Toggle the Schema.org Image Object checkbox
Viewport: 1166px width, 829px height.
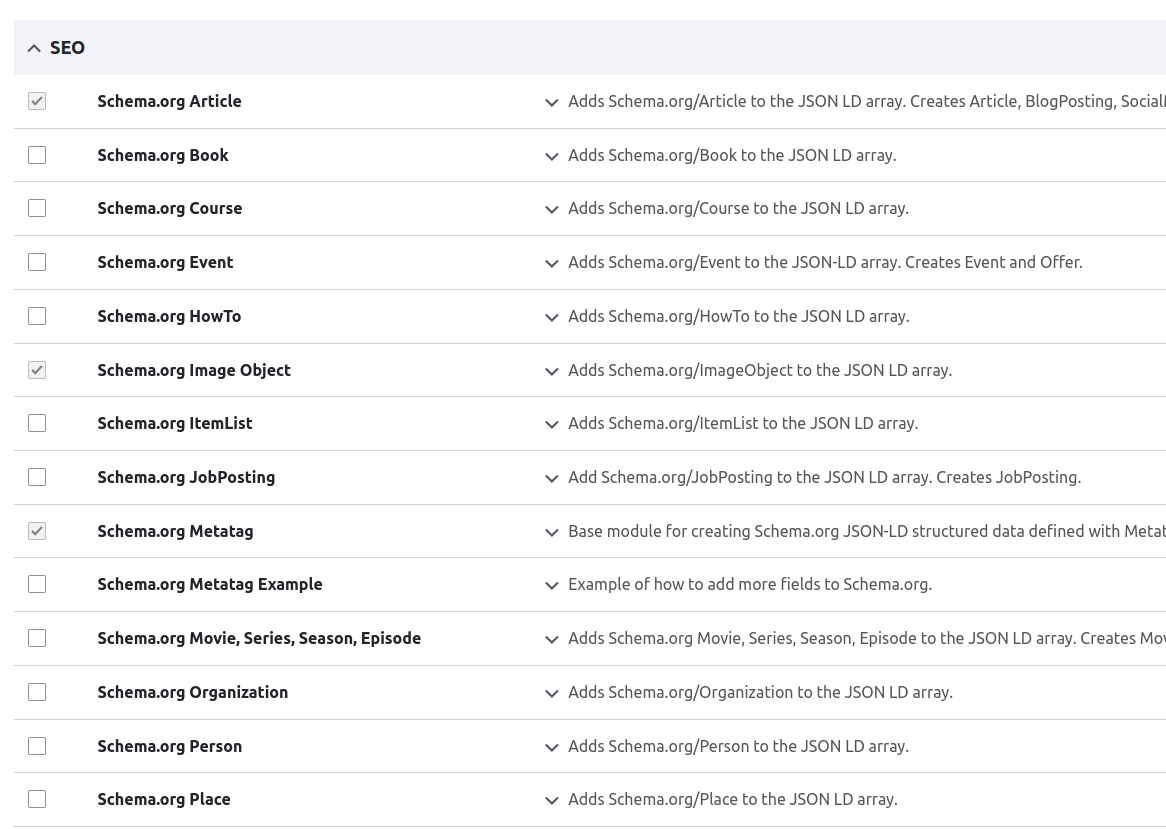point(36,370)
